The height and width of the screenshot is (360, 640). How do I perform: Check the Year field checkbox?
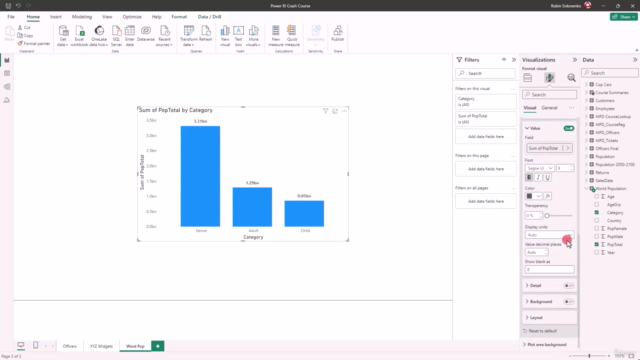[x=597, y=253]
